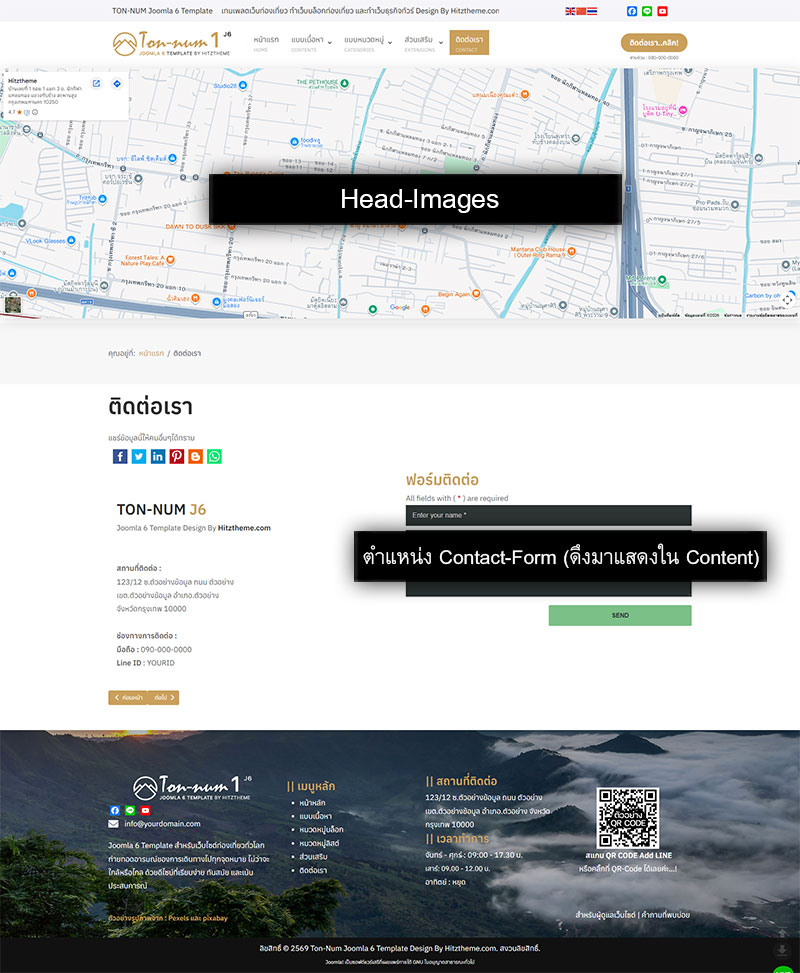Pin page with Pinterest icon
Viewport: 800px width, 973px height.
177,456
